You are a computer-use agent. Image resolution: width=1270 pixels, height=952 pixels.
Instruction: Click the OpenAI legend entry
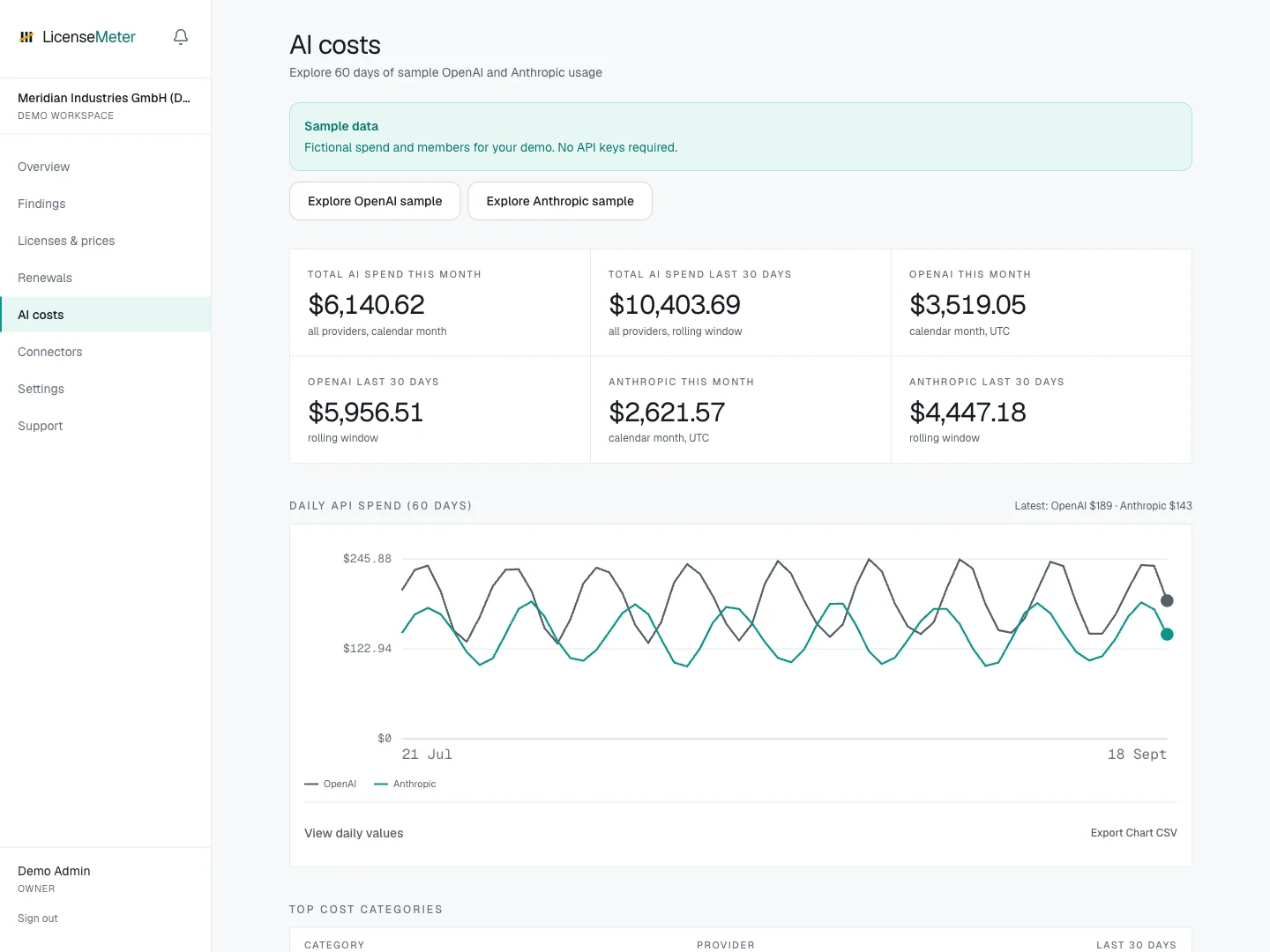(x=331, y=784)
